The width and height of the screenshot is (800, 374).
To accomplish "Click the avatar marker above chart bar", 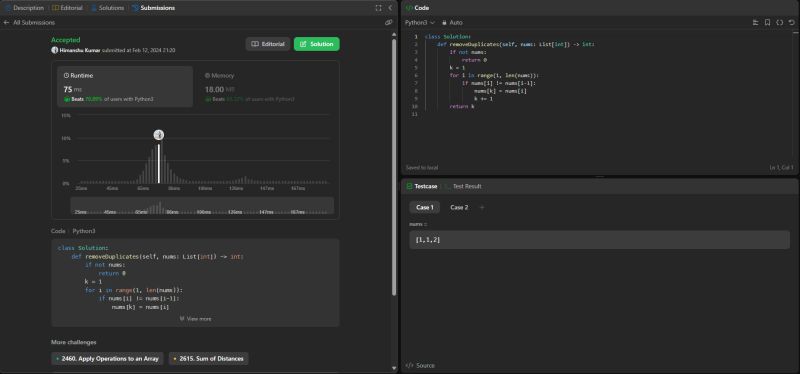I will (159, 135).
